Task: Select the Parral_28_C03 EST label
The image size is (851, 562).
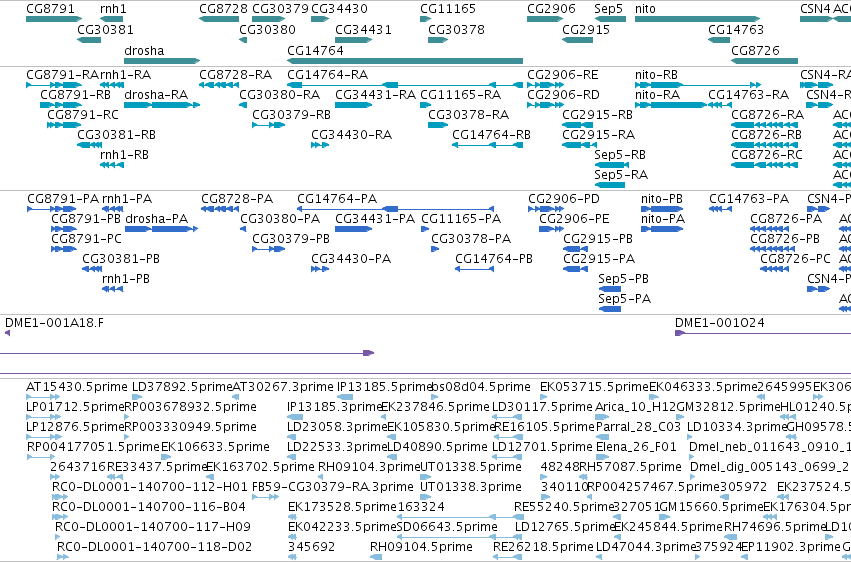Action: click(x=638, y=427)
